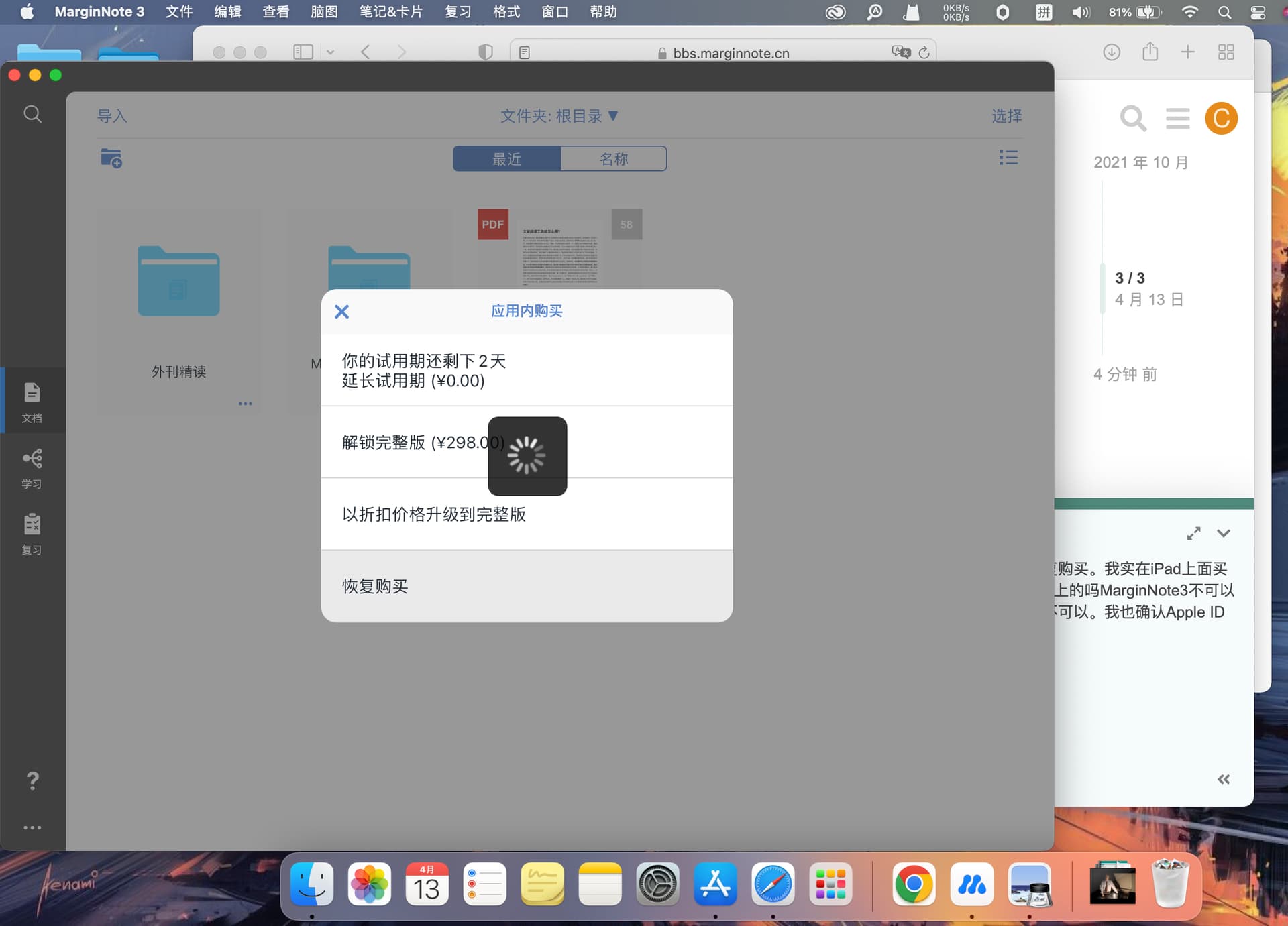Open 脑图 menu in menu bar
This screenshot has width=1288, height=926.
point(324,12)
